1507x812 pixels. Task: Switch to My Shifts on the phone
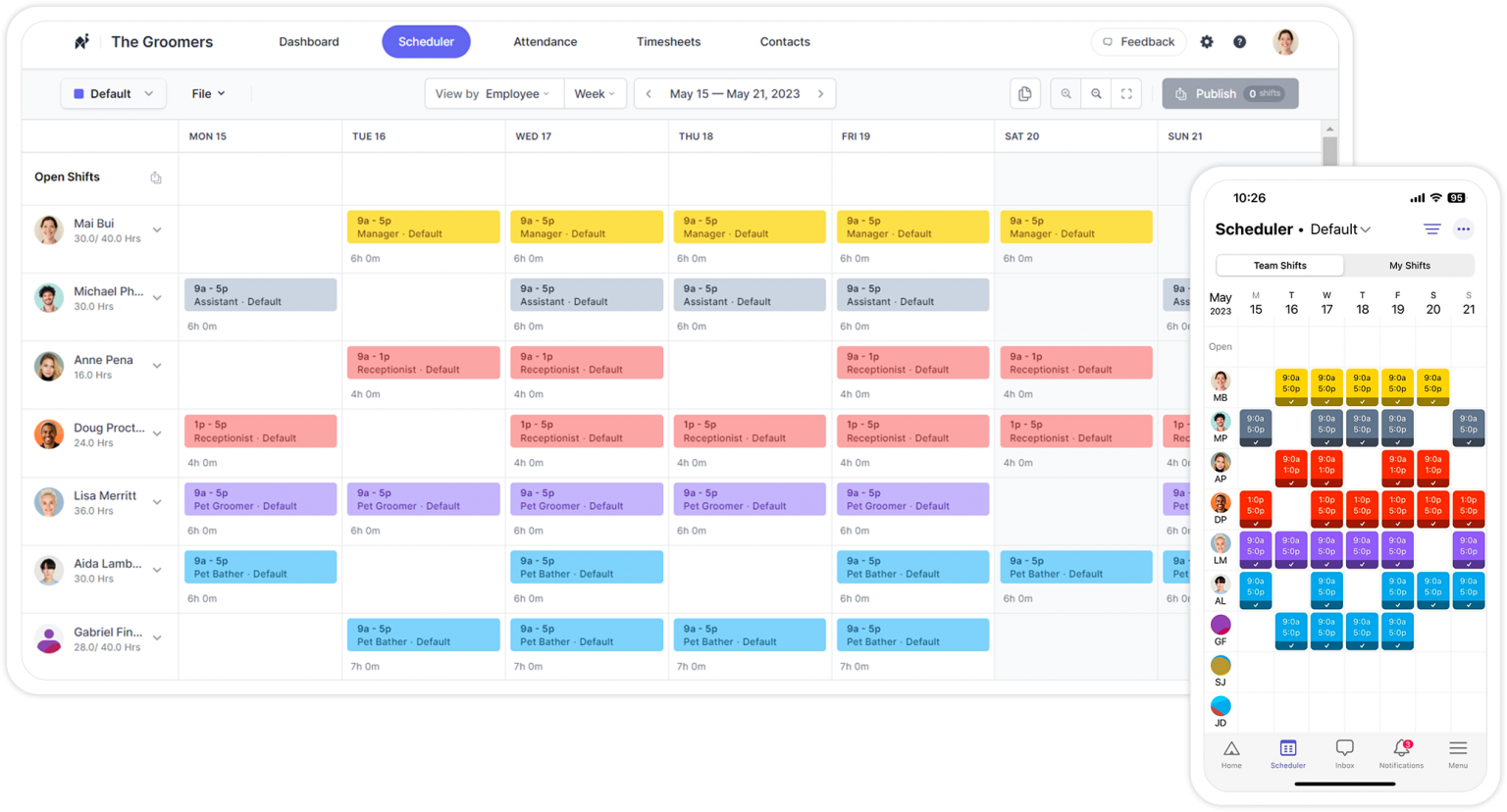(1410, 265)
